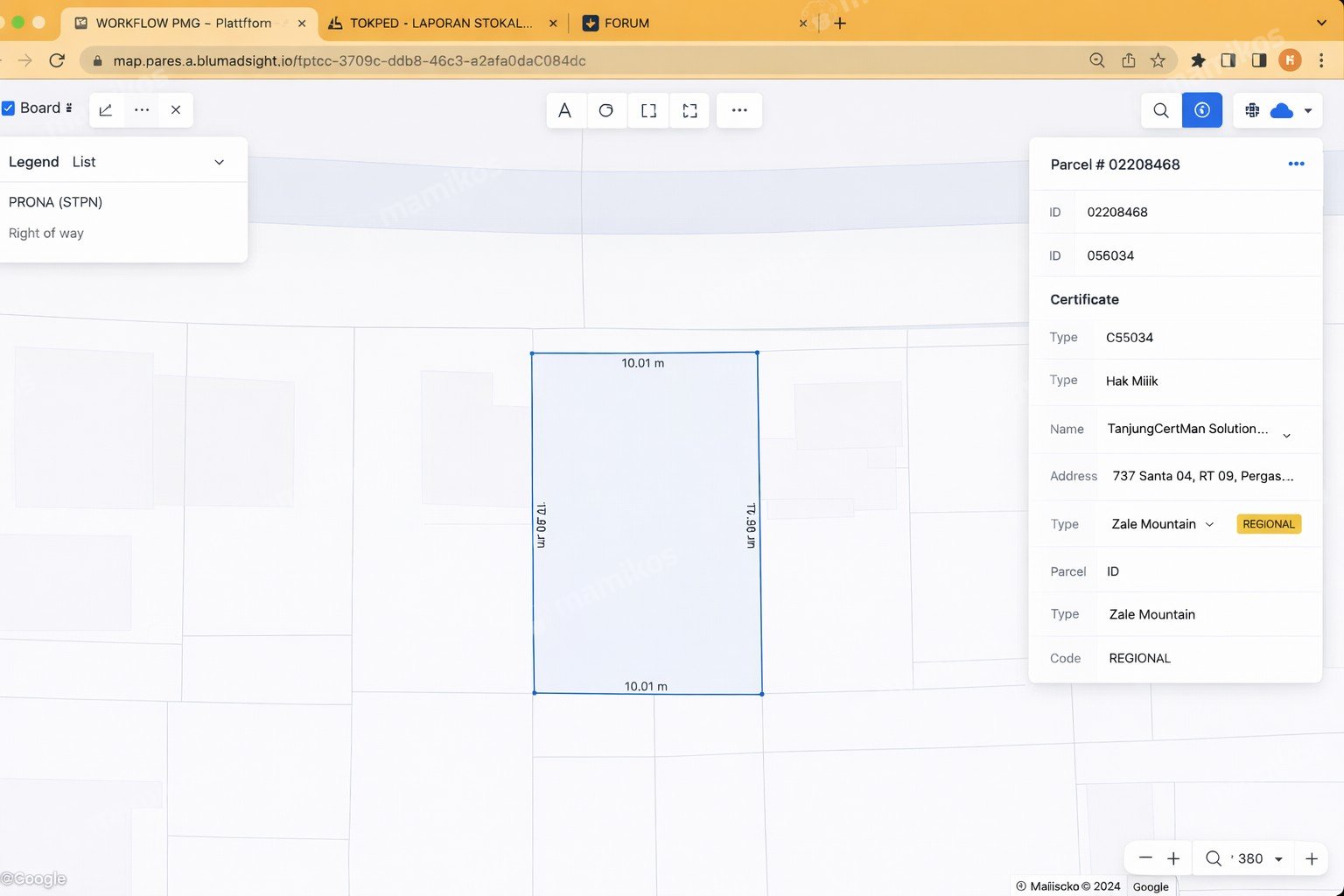Viewport: 1344px width, 896px height.
Task: Click the address bar URL
Action: [349, 60]
